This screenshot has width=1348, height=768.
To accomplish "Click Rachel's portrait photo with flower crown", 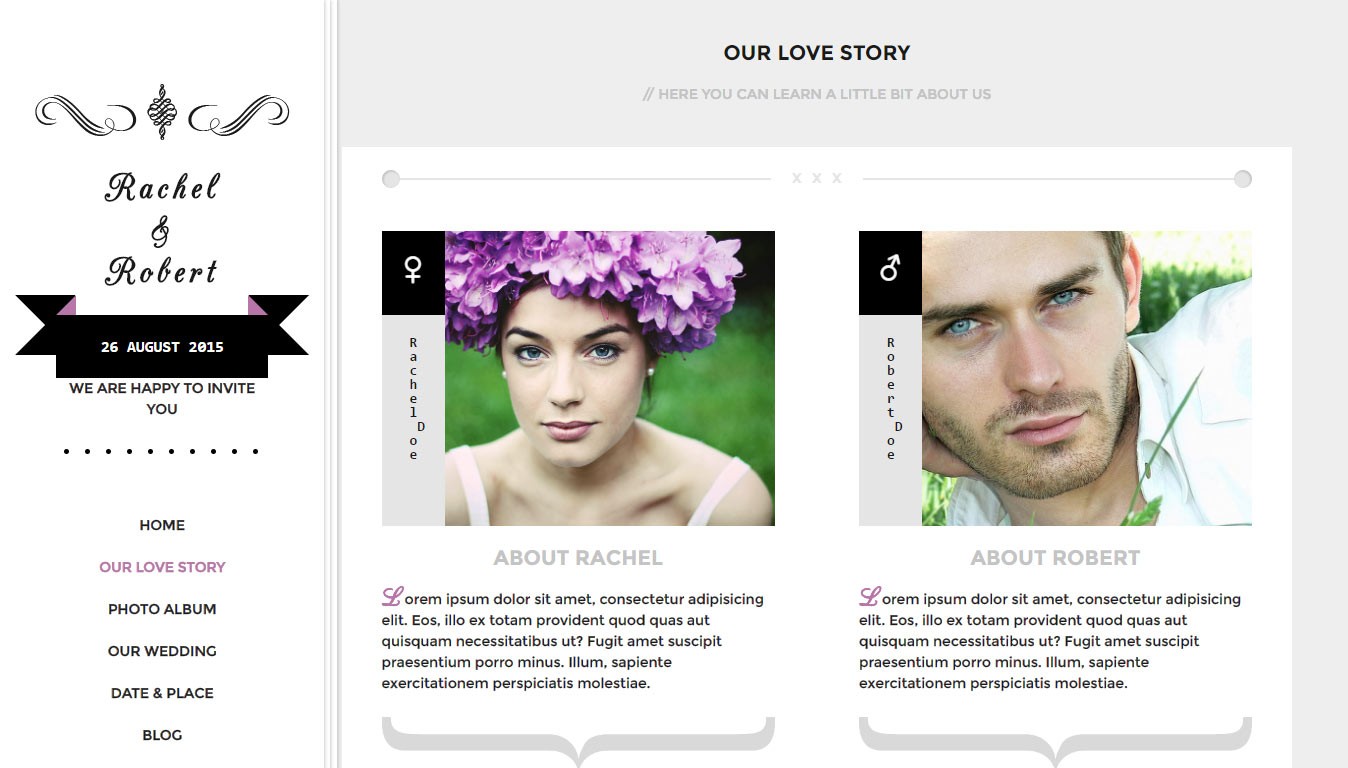I will tap(610, 378).
